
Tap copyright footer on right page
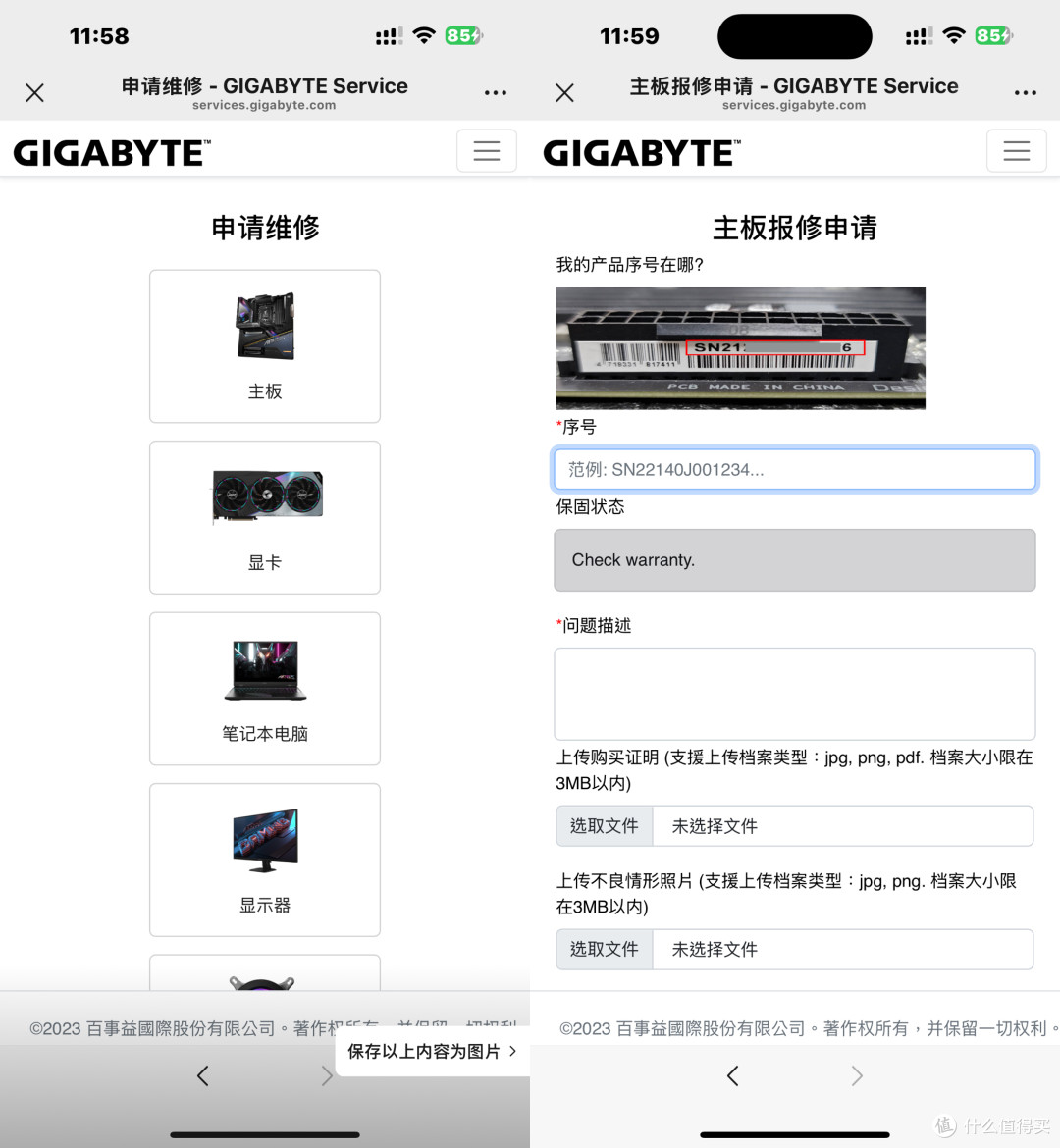coord(809,1028)
